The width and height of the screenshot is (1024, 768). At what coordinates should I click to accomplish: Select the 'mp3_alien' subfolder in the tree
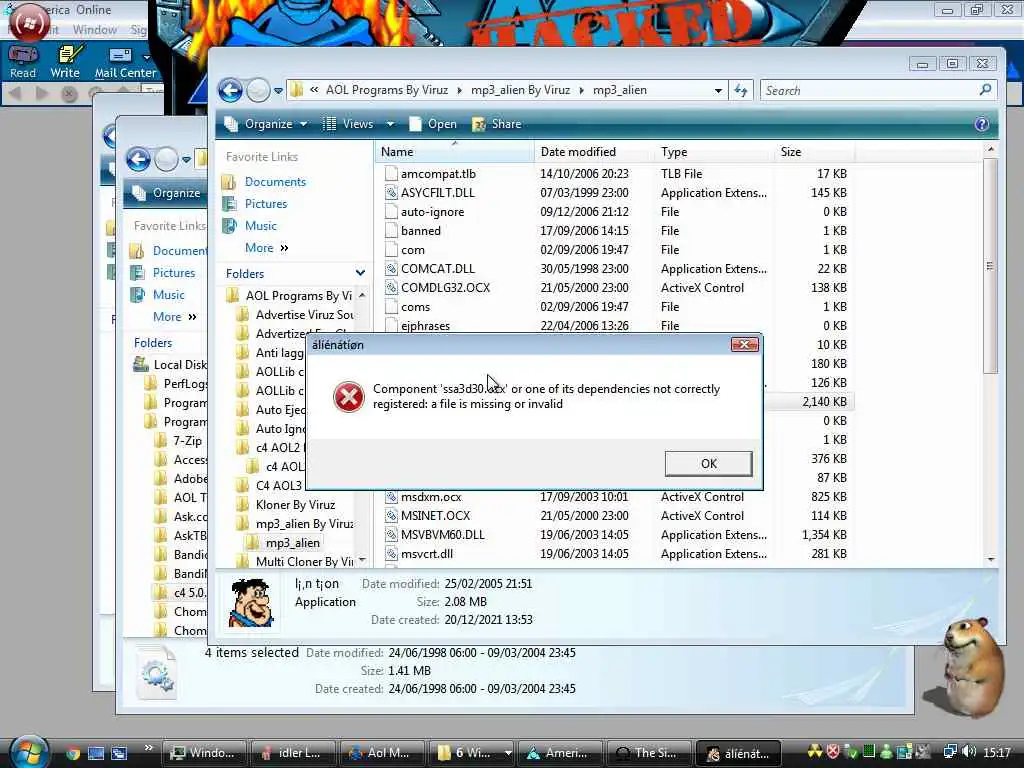pos(293,543)
